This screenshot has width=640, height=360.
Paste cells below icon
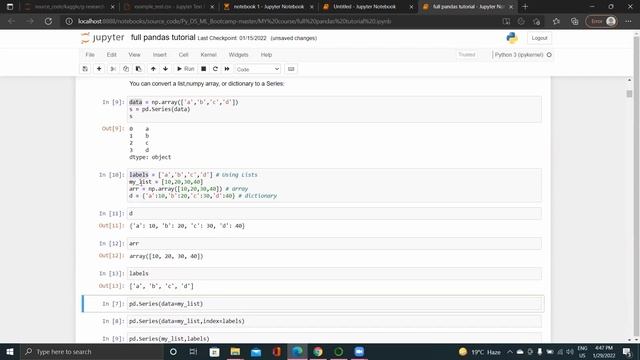click(138, 69)
